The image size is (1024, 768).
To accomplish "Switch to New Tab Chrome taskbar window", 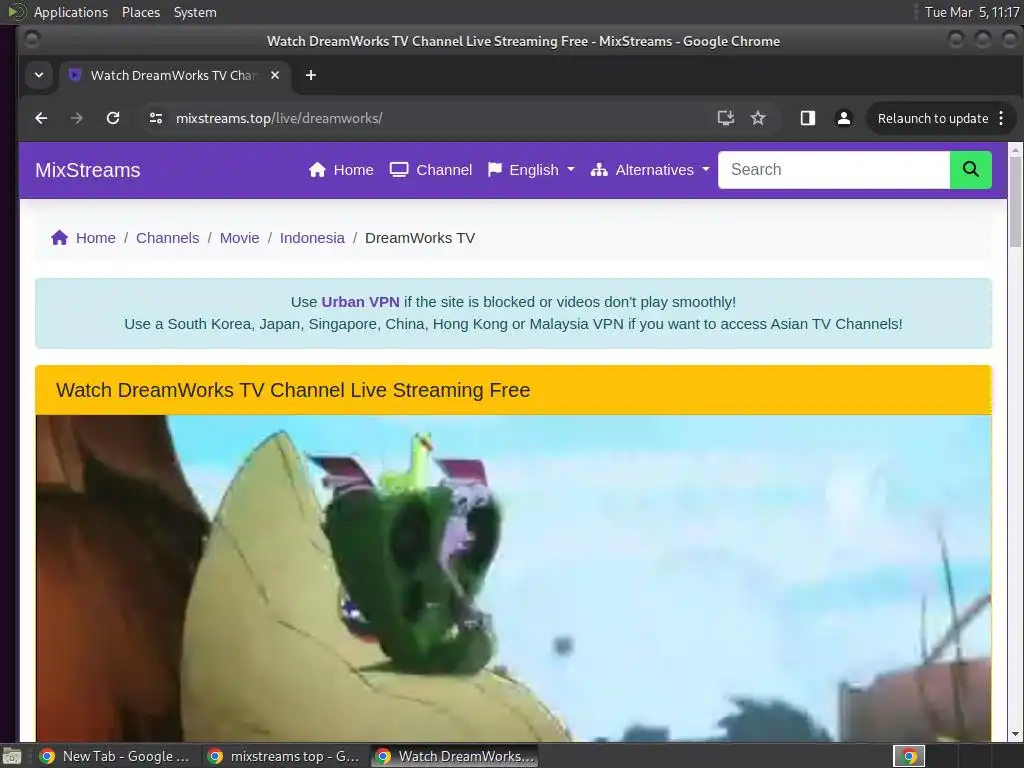I will click(x=115, y=756).
